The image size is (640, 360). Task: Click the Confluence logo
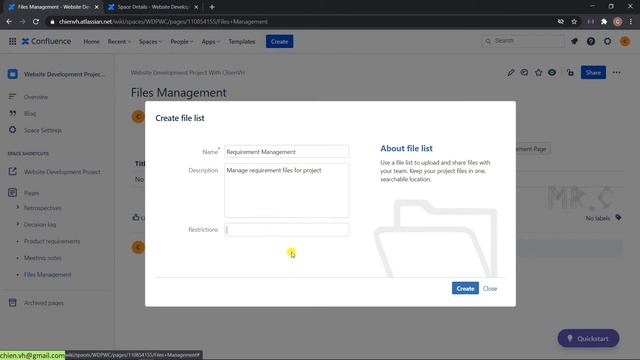pyautogui.click(x=46, y=41)
